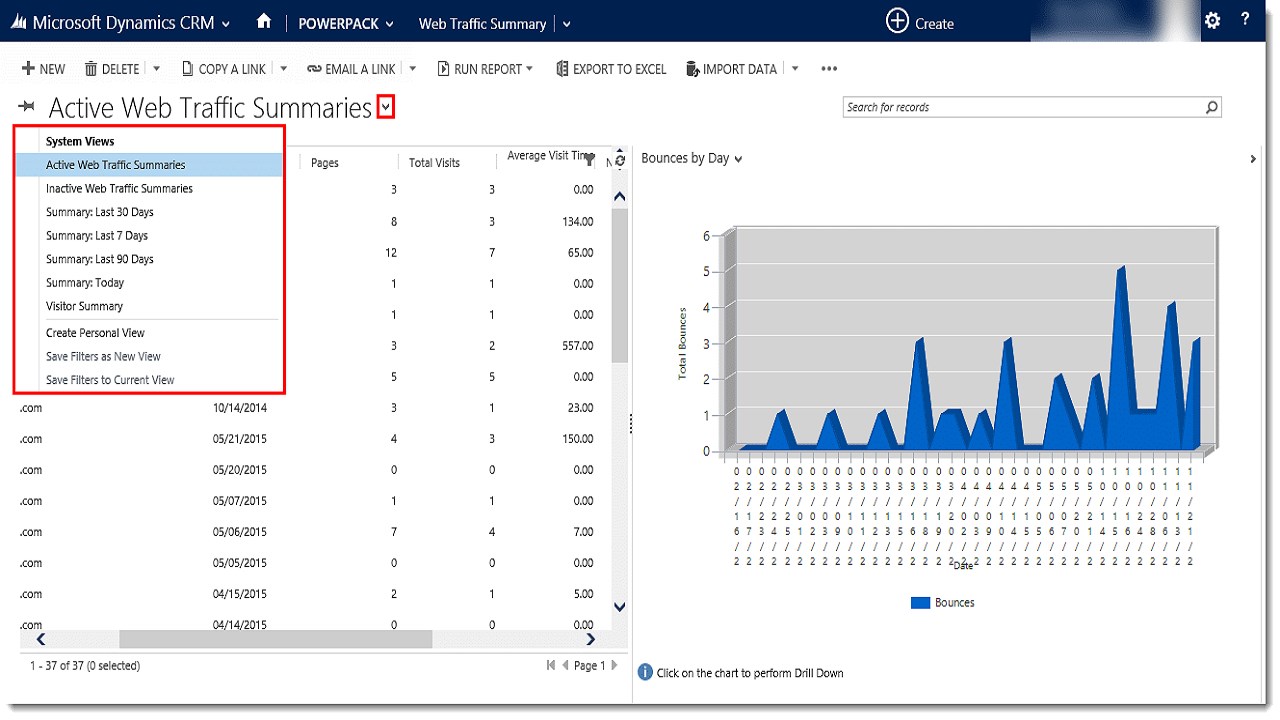
Task: Toggle the view selector arrow beside the title
Action: (386, 107)
